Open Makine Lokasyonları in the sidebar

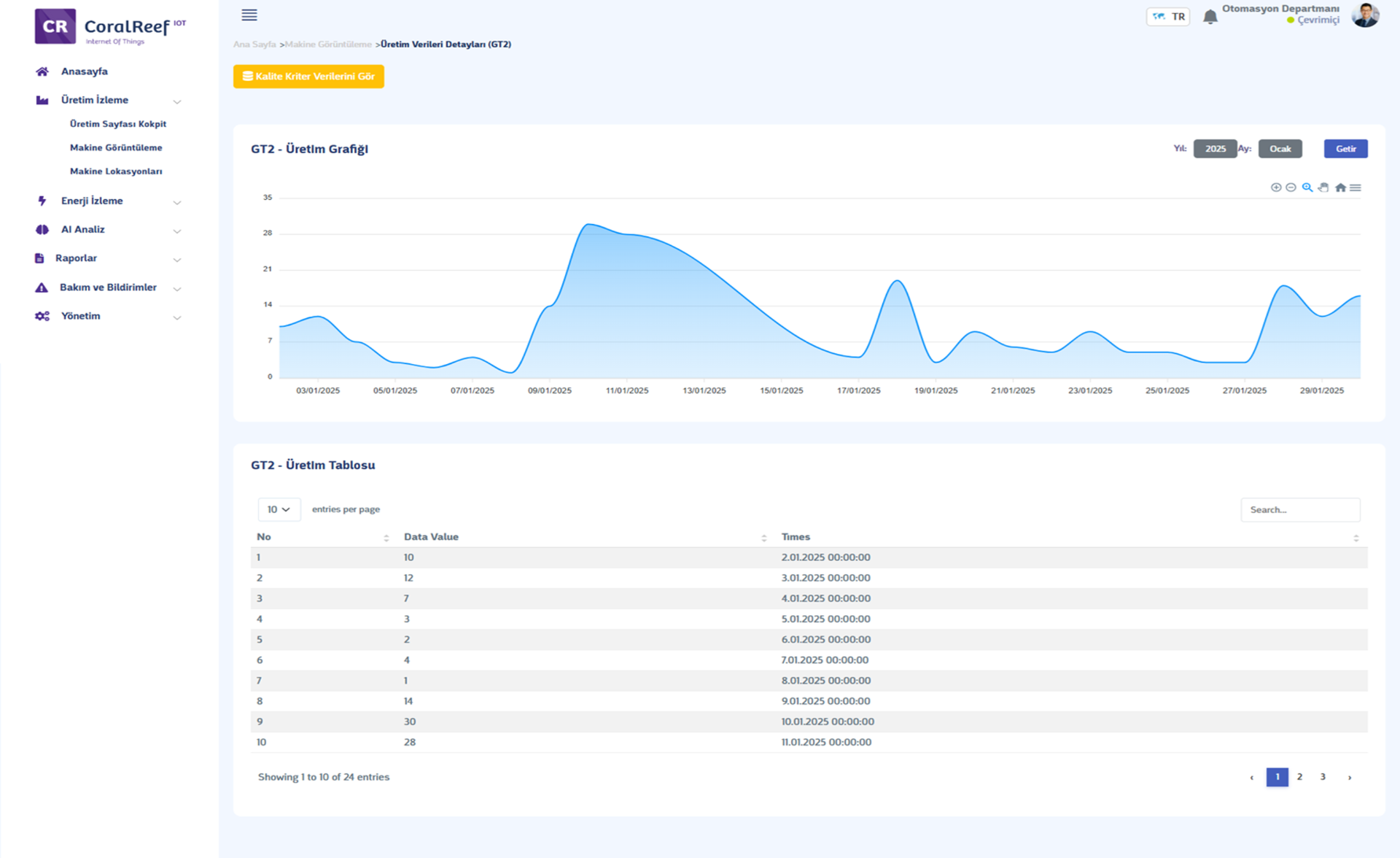(116, 171)
